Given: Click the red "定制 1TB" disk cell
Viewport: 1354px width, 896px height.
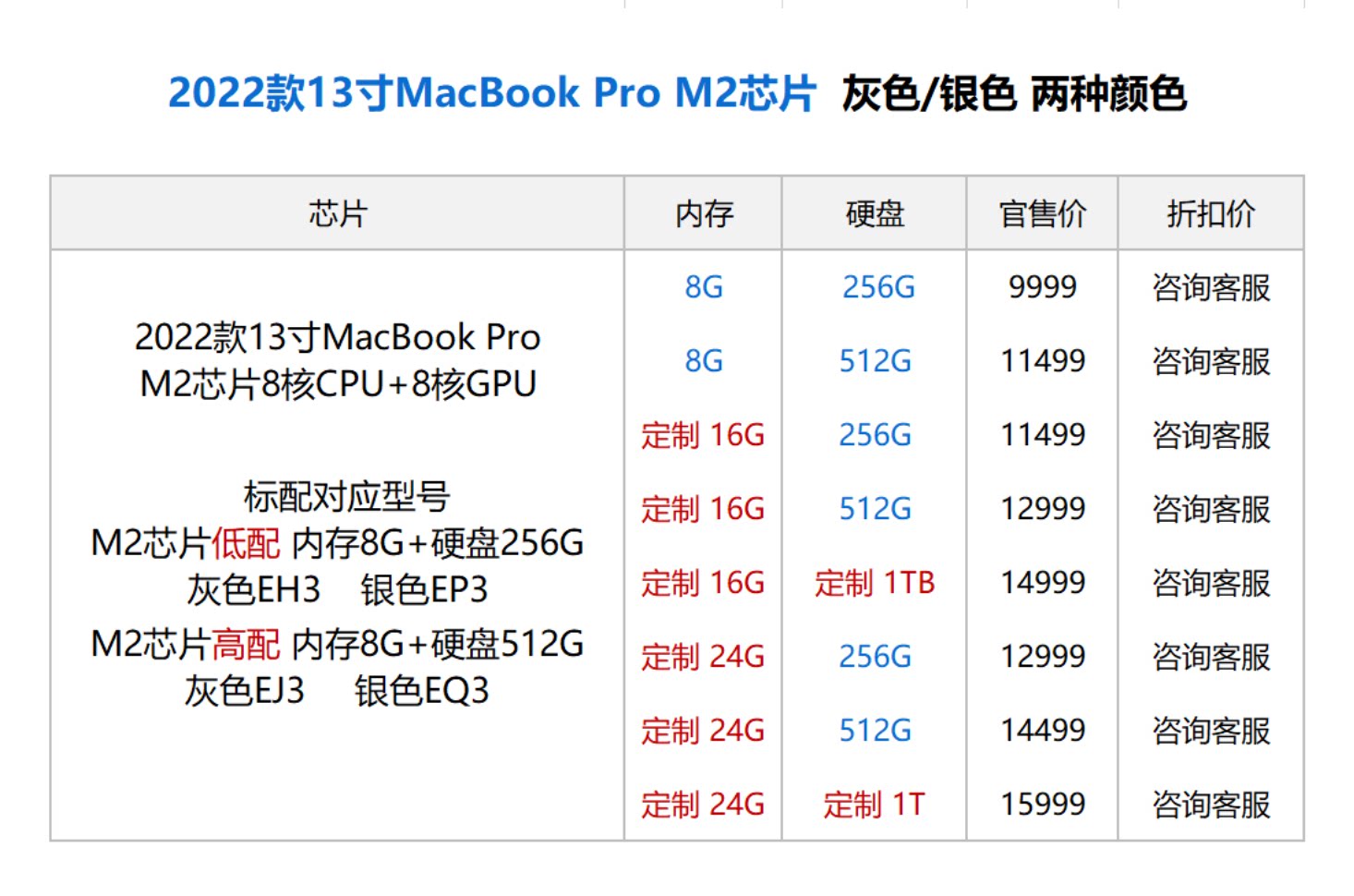Looking at the screenshot, I should 875,583.
